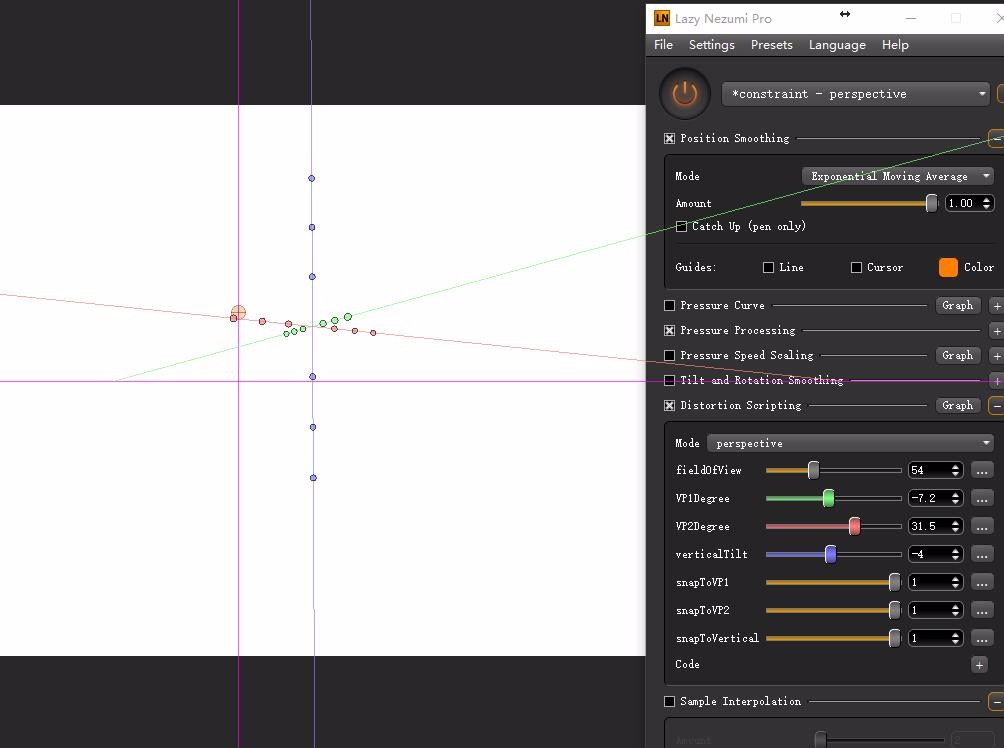1004x748 pixels.
Task: Enable the Line guide checkbox
Action: [768, 267]
